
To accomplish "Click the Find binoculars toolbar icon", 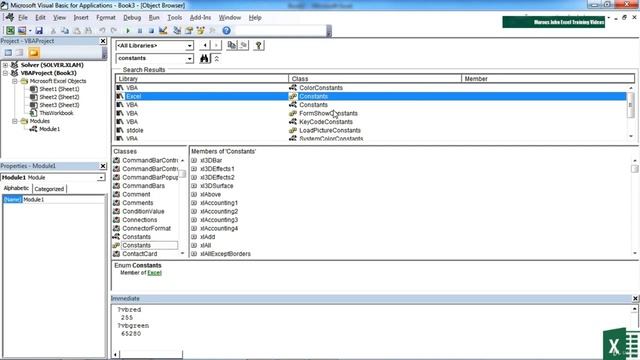I will click(x=88, y=31).
